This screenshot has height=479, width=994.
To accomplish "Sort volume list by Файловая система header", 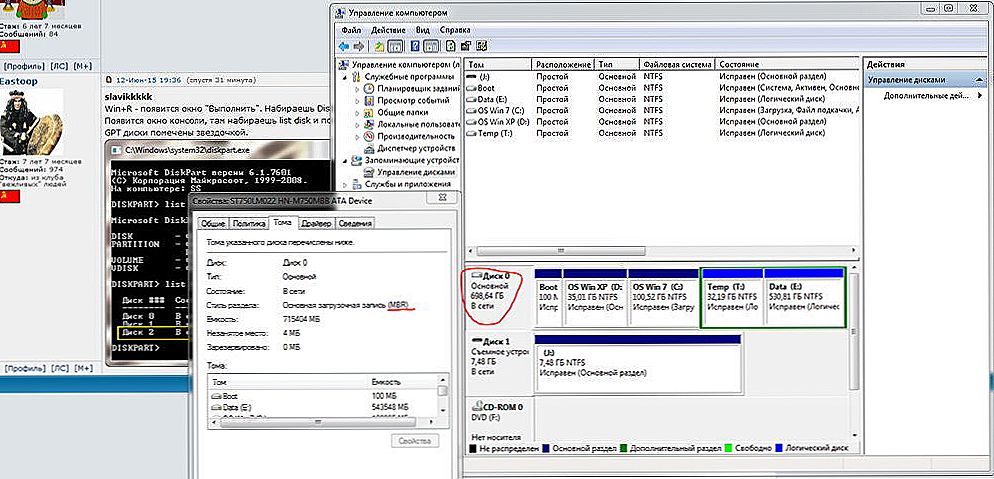I will pyautogui.click(x=677, y=65).
